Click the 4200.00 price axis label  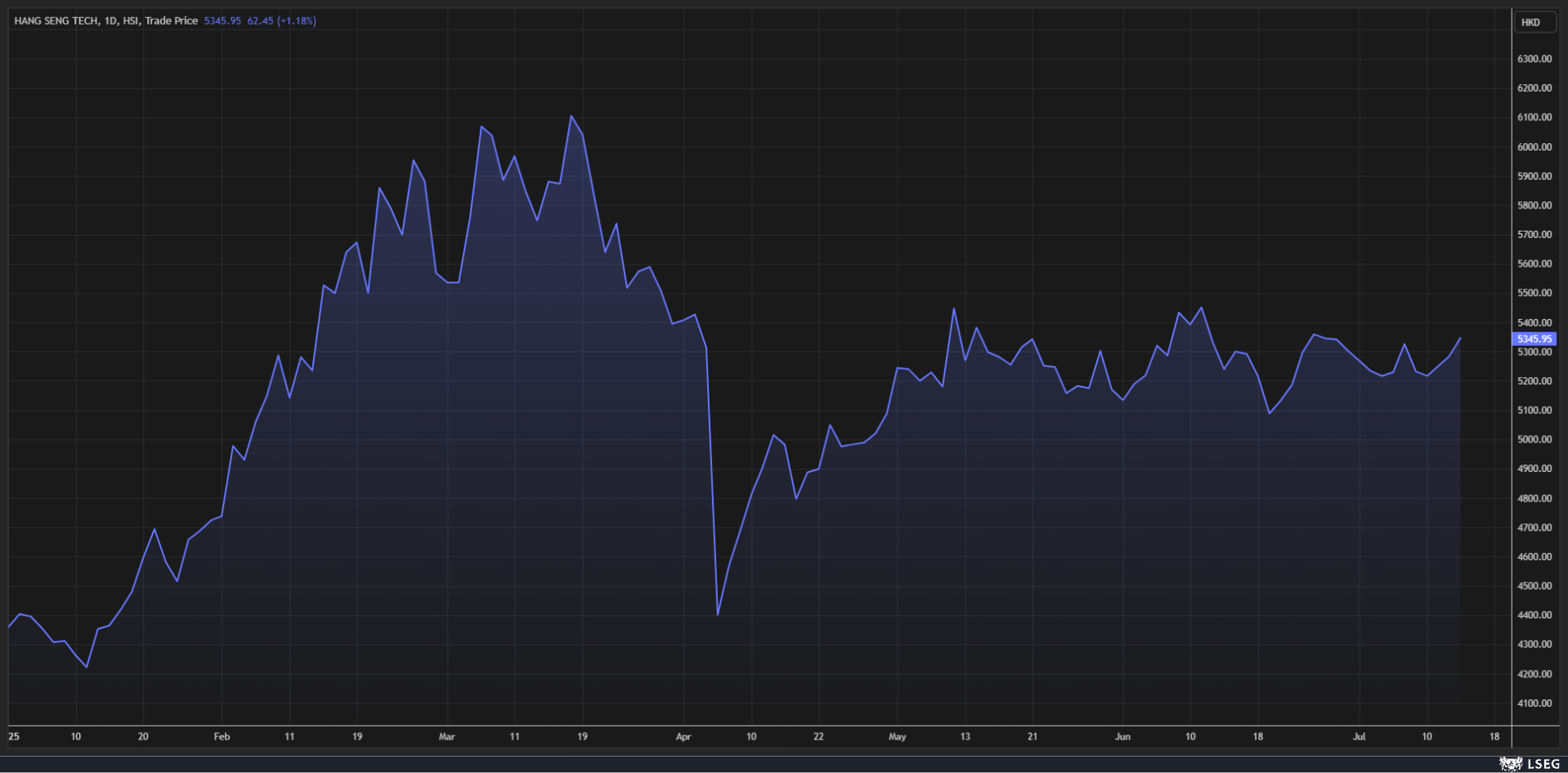coord(1534,674)
